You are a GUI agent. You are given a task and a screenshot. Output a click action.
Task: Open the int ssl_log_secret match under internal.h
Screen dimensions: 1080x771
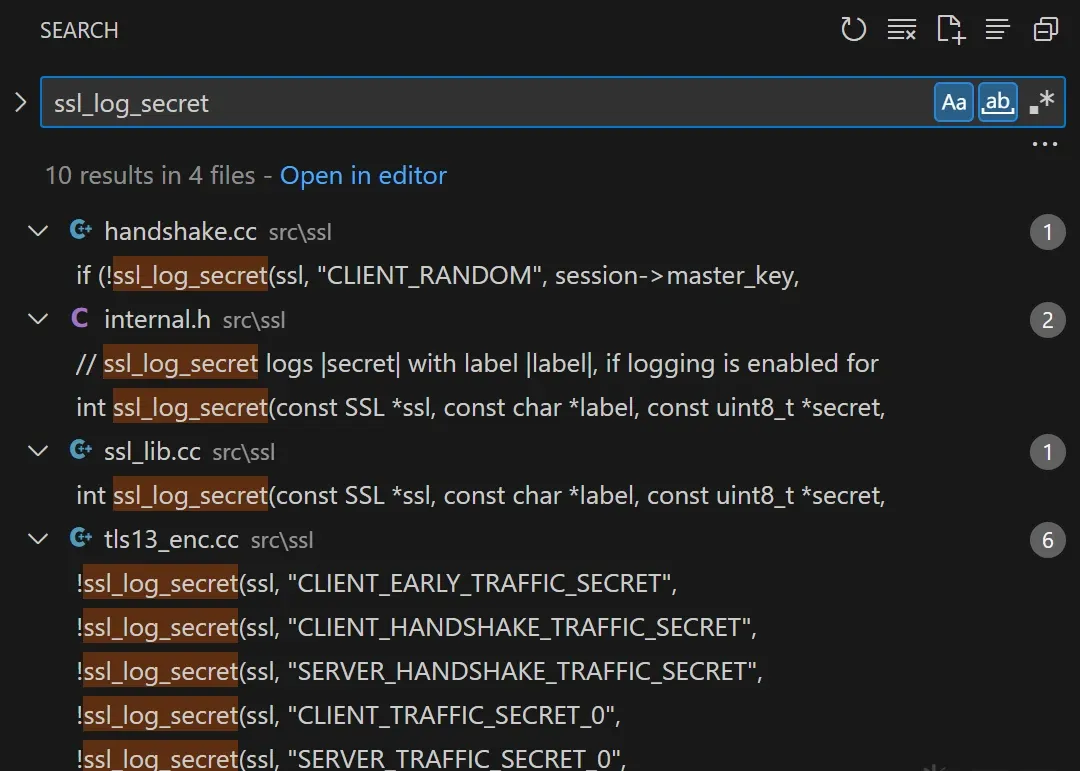[x=480, y=408]
